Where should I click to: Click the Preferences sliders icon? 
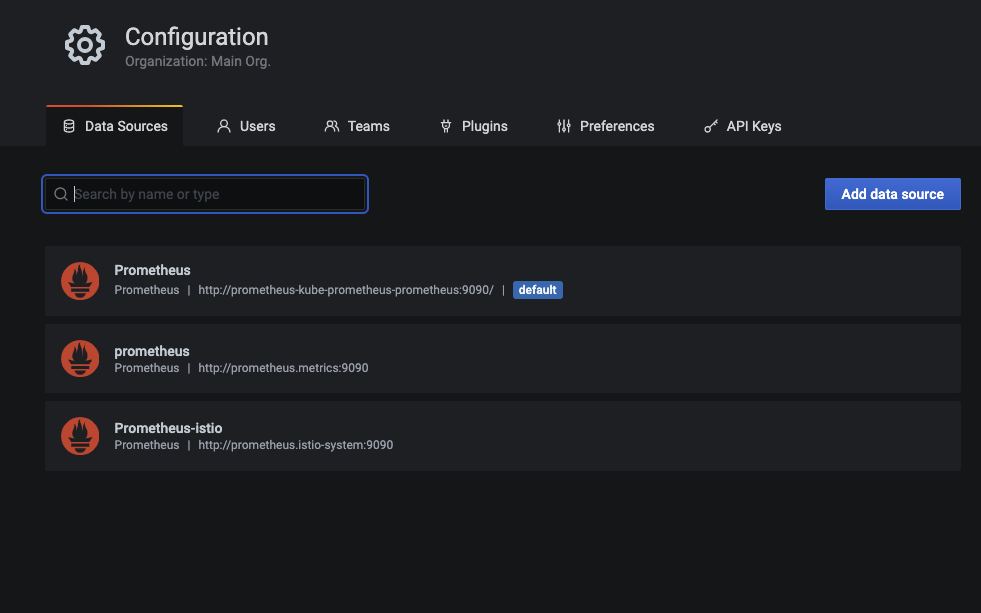pyautogui.click(x=564, y=126)
